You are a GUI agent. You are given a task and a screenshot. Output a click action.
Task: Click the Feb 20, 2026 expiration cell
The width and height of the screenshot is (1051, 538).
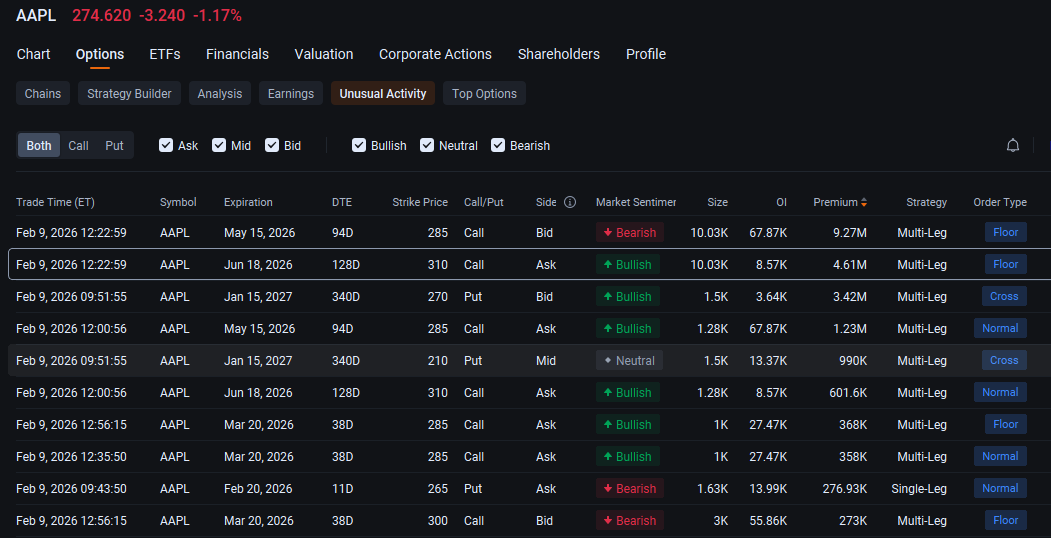point(258,488)
